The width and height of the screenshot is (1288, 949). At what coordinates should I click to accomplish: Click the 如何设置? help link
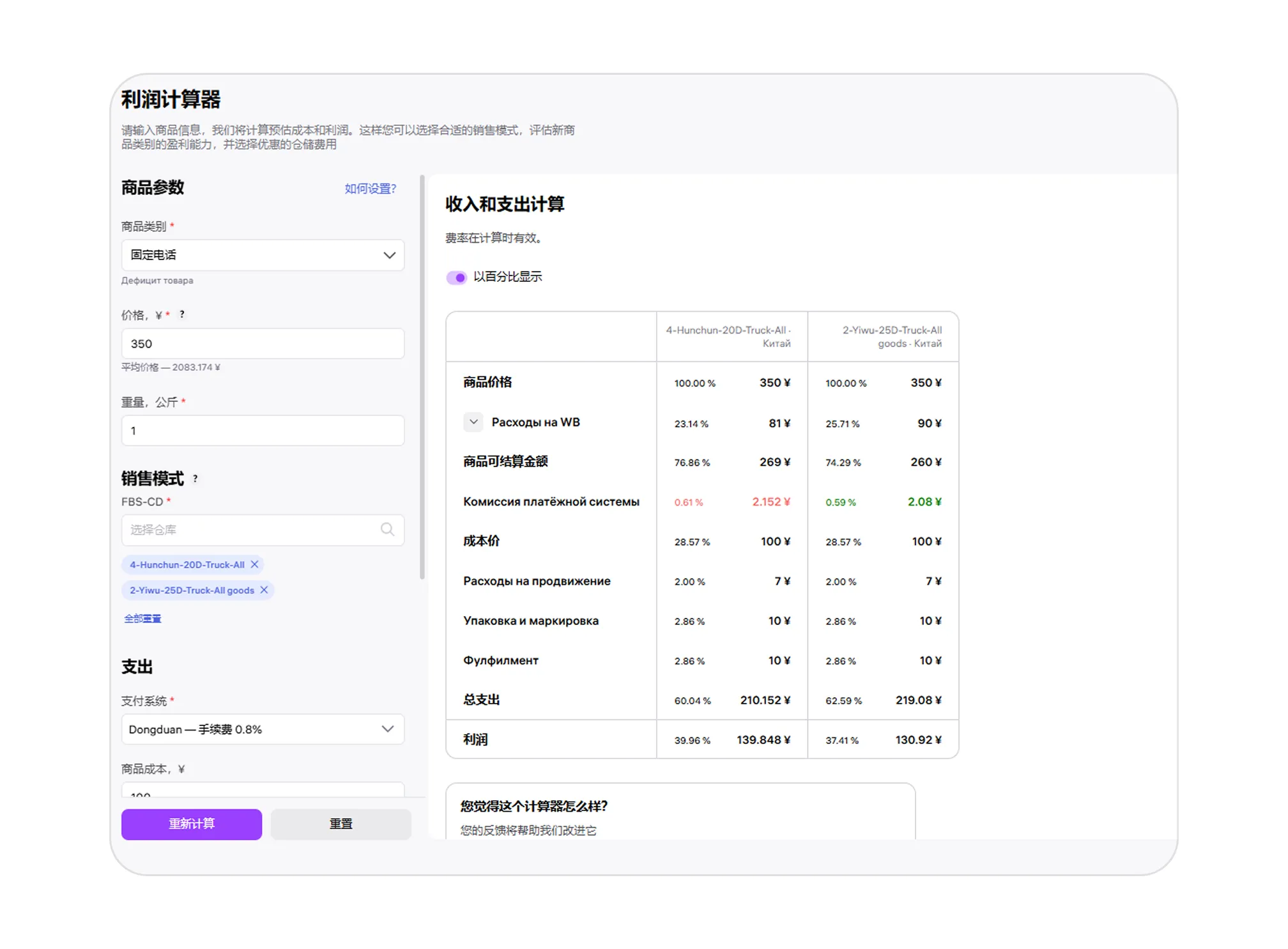pyautogui.click(x=371, y=189)
